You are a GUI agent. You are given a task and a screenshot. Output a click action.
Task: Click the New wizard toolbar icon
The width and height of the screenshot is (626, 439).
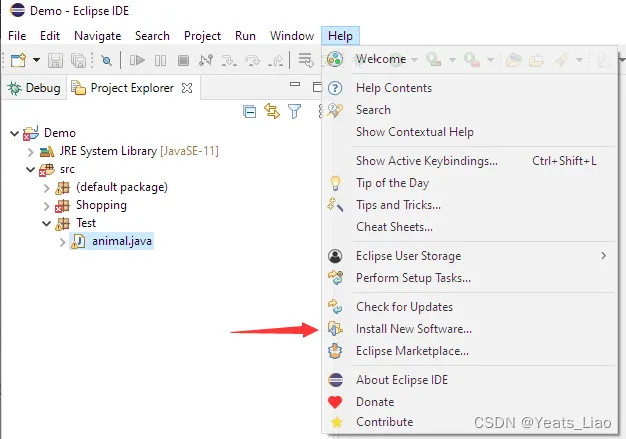18,61
